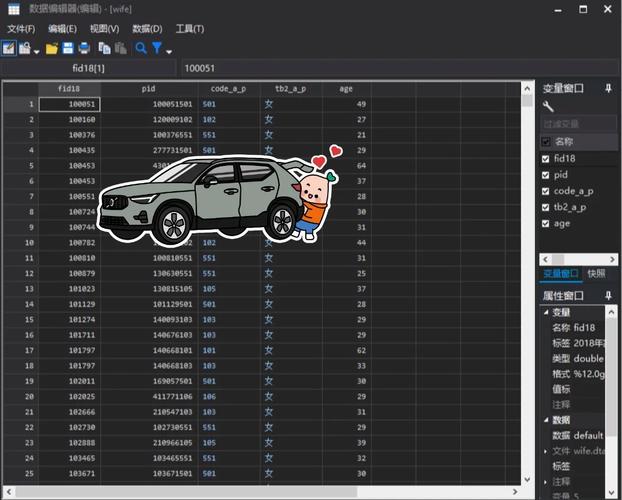Uncheck the age variable checkbox

point(545,223)
